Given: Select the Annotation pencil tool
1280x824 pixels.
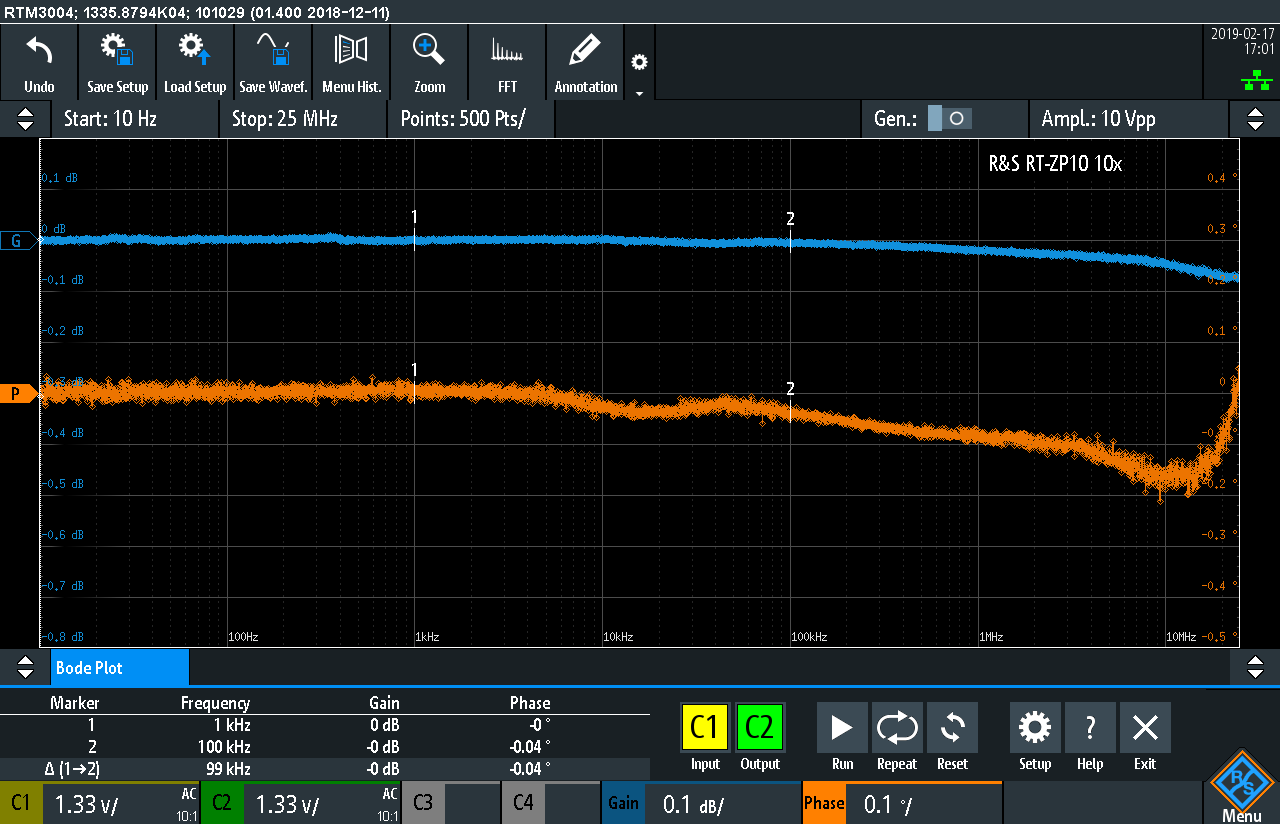Looking at the screenshot, I should [585, 62].
